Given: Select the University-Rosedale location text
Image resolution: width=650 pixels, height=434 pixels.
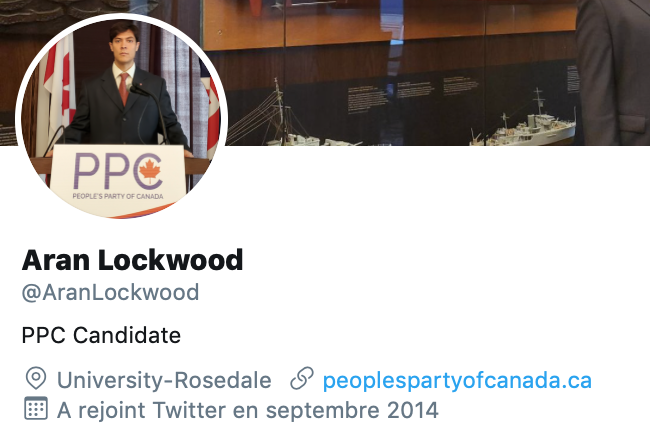Looking at the screenshot, I should [x=164, y=381].
